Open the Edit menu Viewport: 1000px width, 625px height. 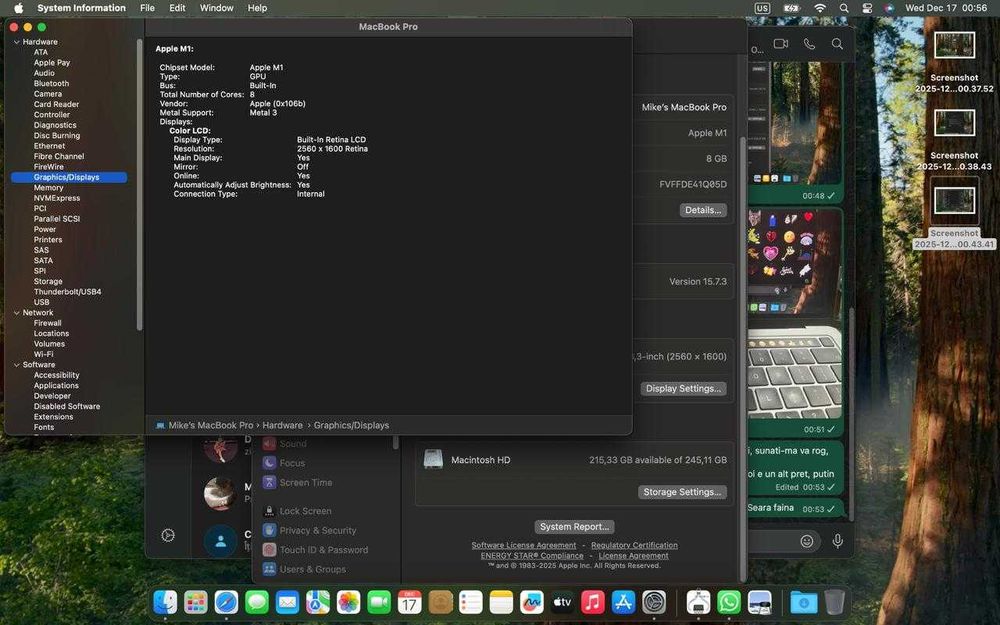point(177,8)
